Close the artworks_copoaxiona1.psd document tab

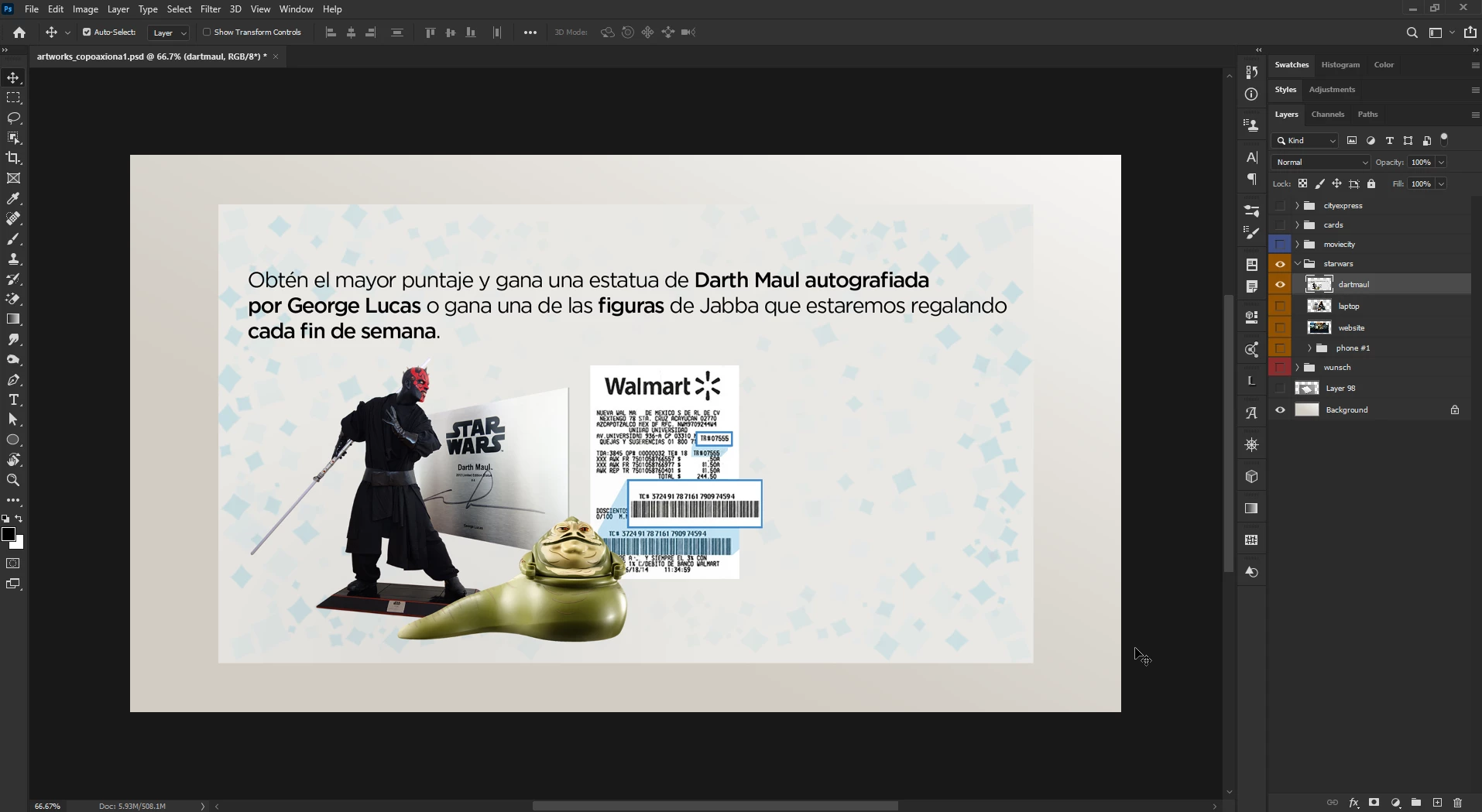pos(275,57)
